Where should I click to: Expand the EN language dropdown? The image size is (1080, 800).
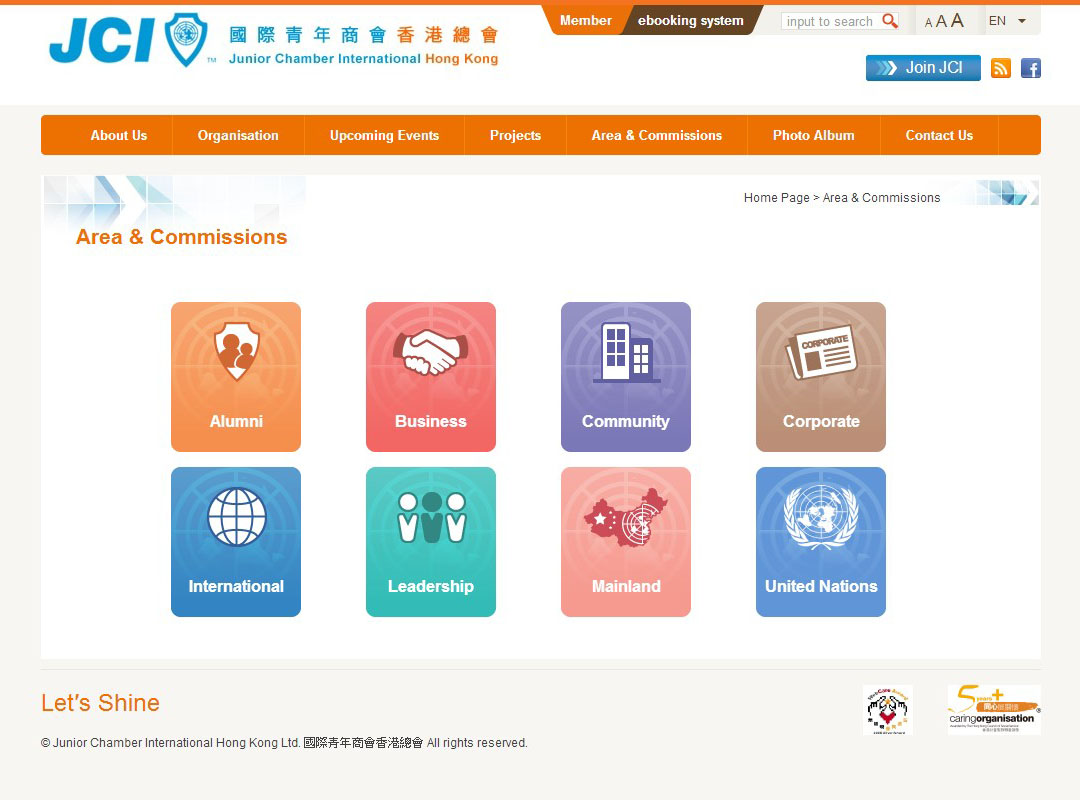(x=1007, y=21)
